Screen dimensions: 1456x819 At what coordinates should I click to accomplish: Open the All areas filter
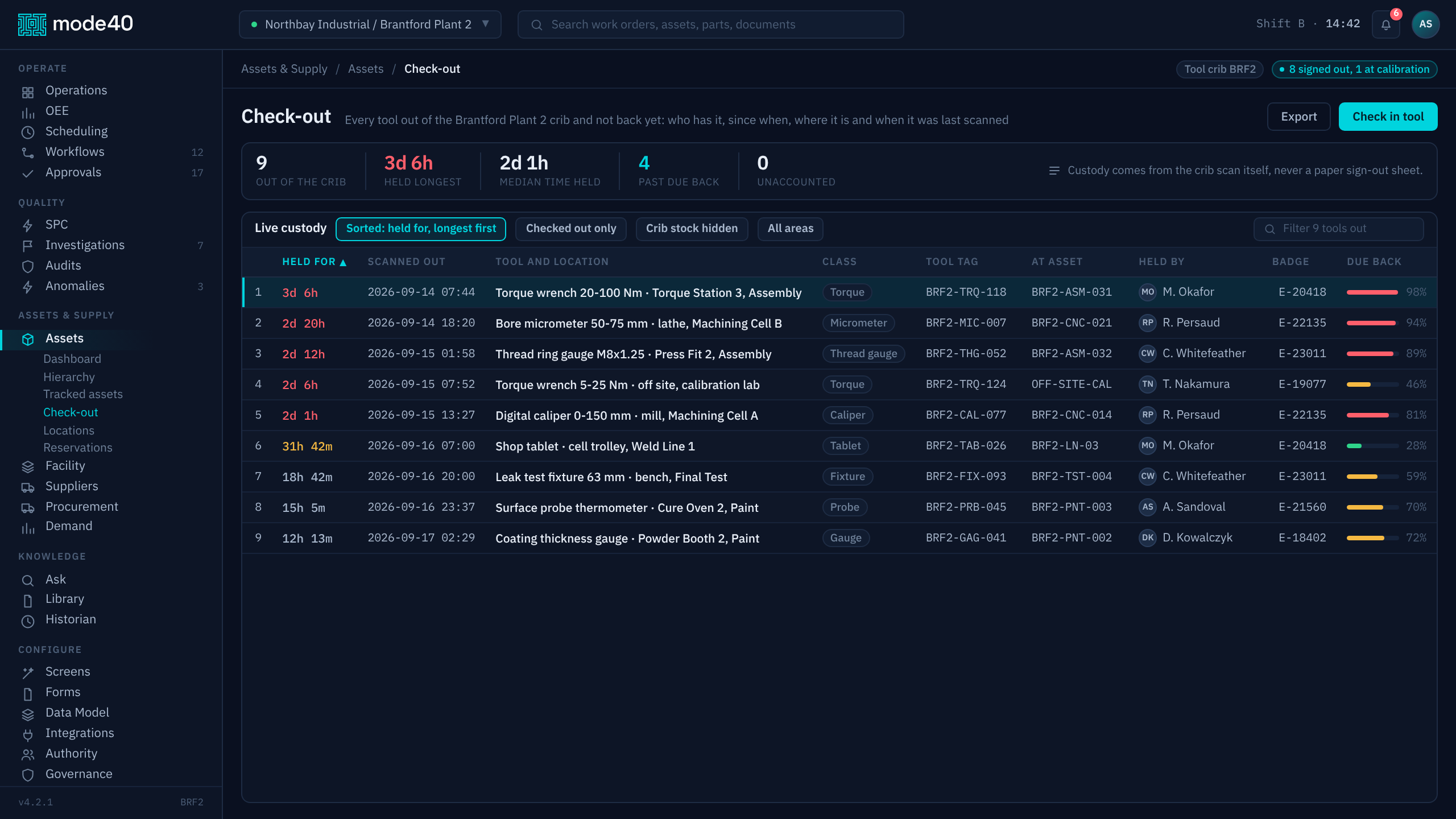(x=790, y=229)
